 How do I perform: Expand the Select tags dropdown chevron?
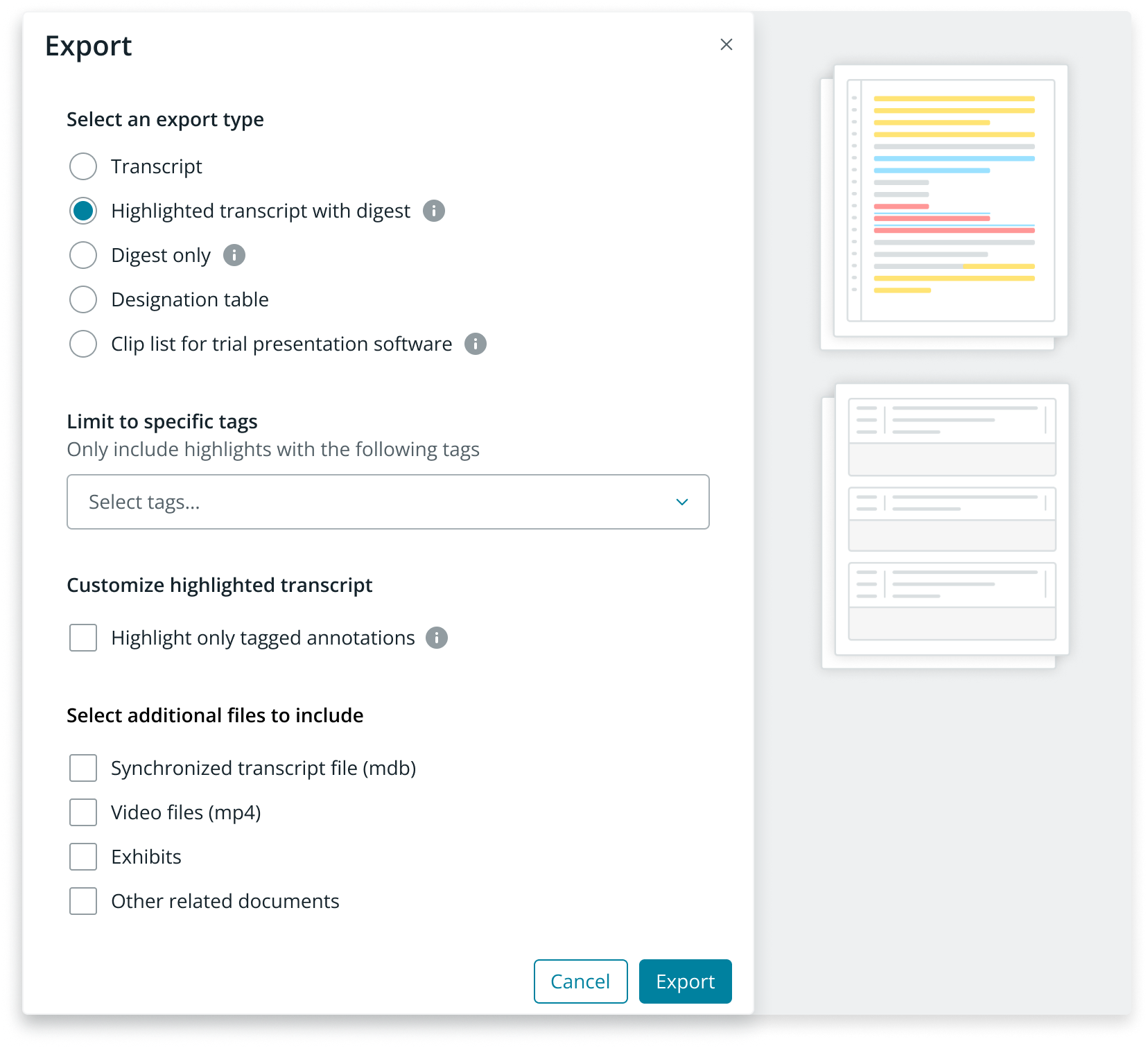coord(681,502)
